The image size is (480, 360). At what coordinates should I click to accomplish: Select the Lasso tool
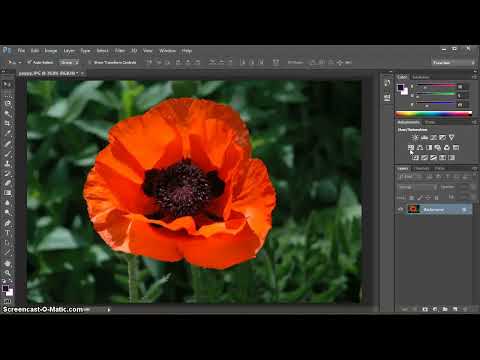[7, 103]
